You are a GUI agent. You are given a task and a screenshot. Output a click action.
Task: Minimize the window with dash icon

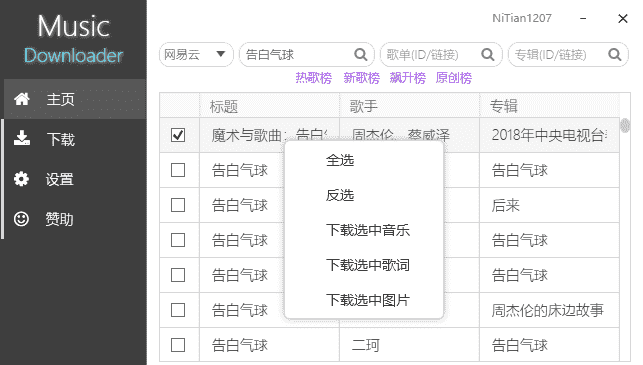pyautogui.click(x=583, y=18)
